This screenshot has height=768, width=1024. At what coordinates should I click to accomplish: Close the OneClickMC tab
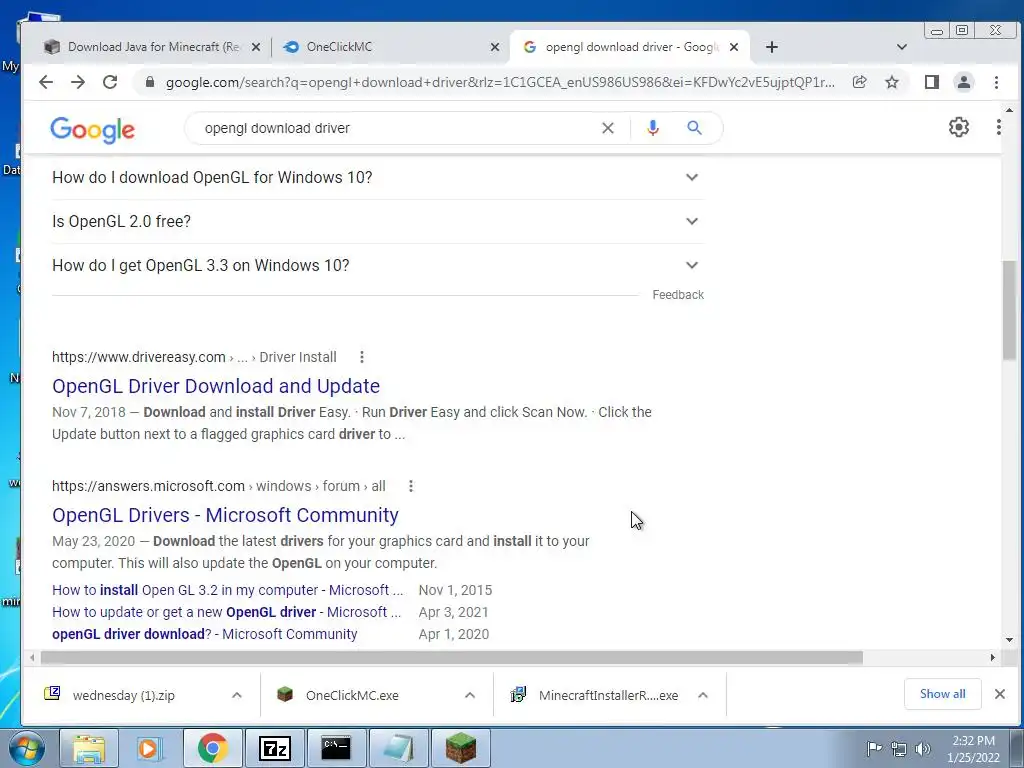pos(495,47)
